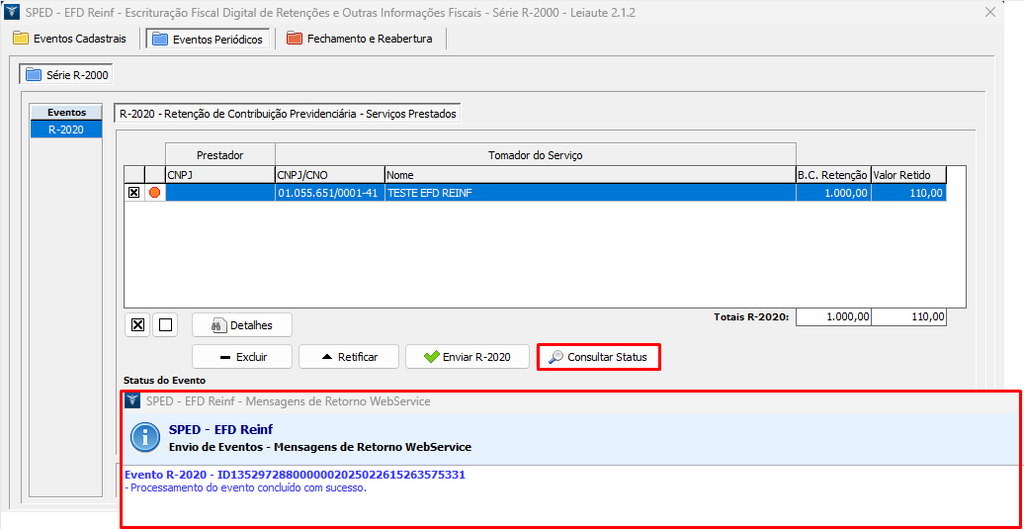Click the blue info icon in return message

click(146, 437)
